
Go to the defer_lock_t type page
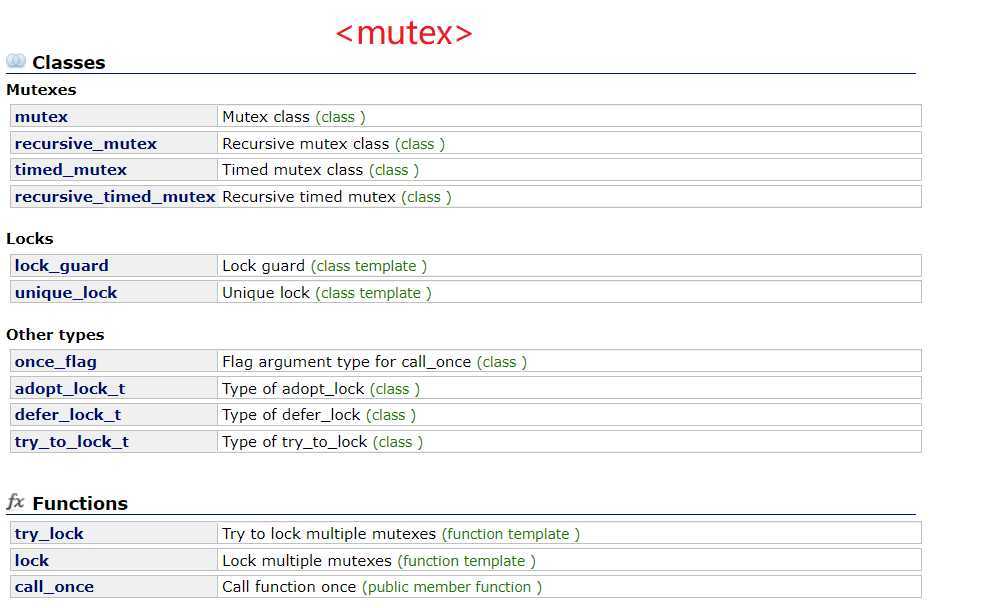[x=67, y=415]
